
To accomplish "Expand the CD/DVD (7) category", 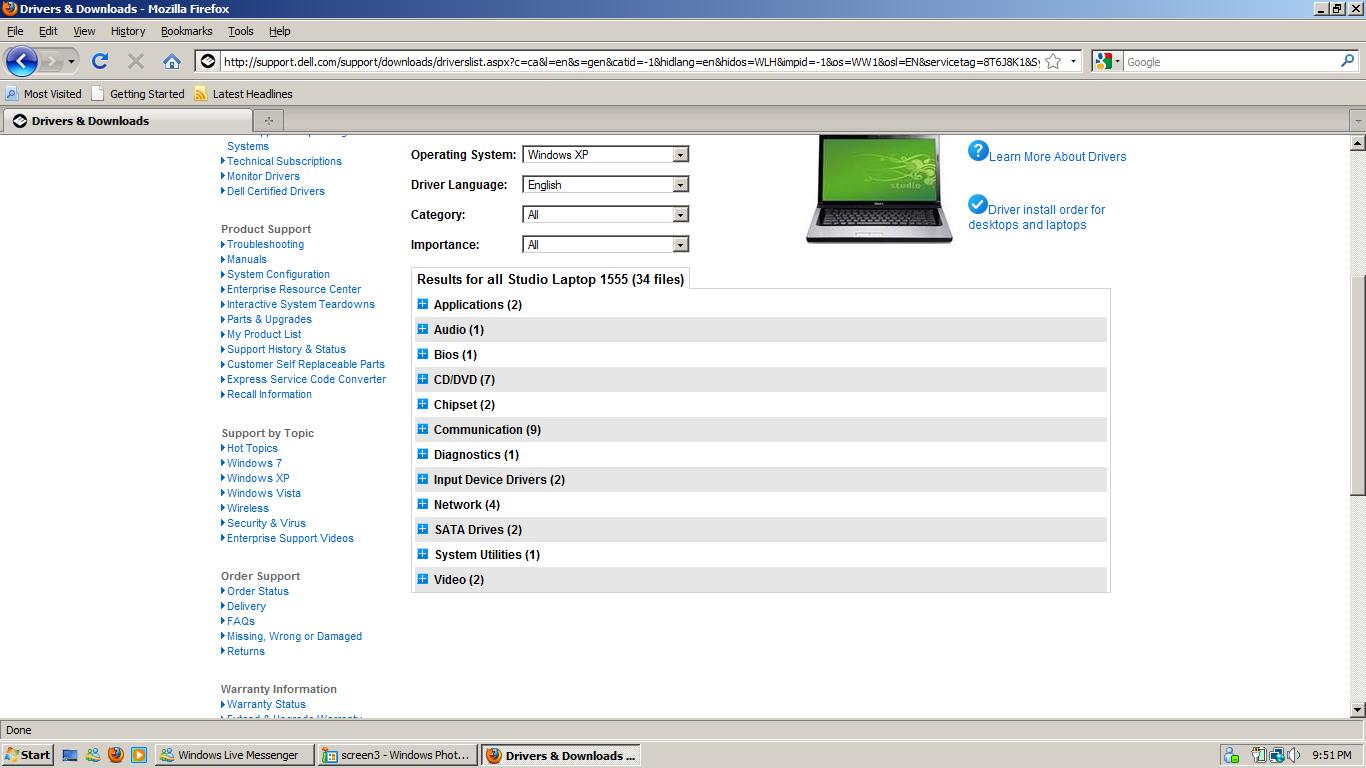I will [x=423, y=379].
